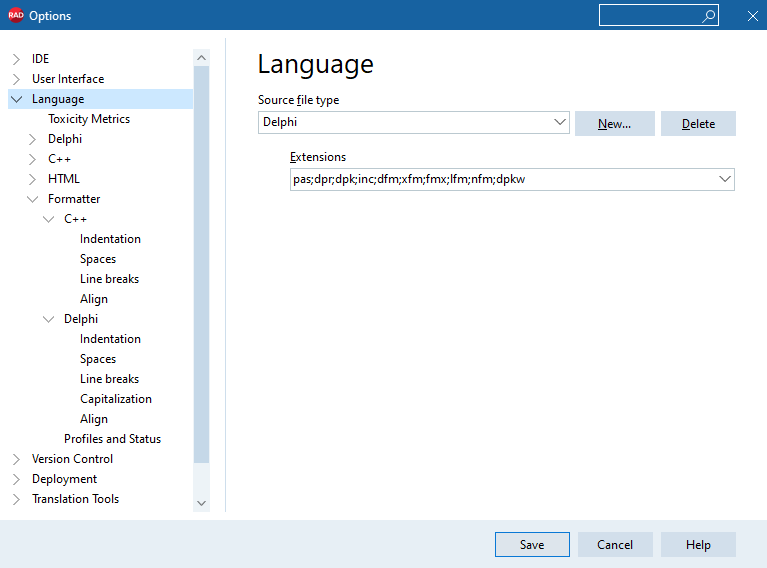Expand the Translation Tools node
This screenshot has height=568, width=767.
(16, 500)
